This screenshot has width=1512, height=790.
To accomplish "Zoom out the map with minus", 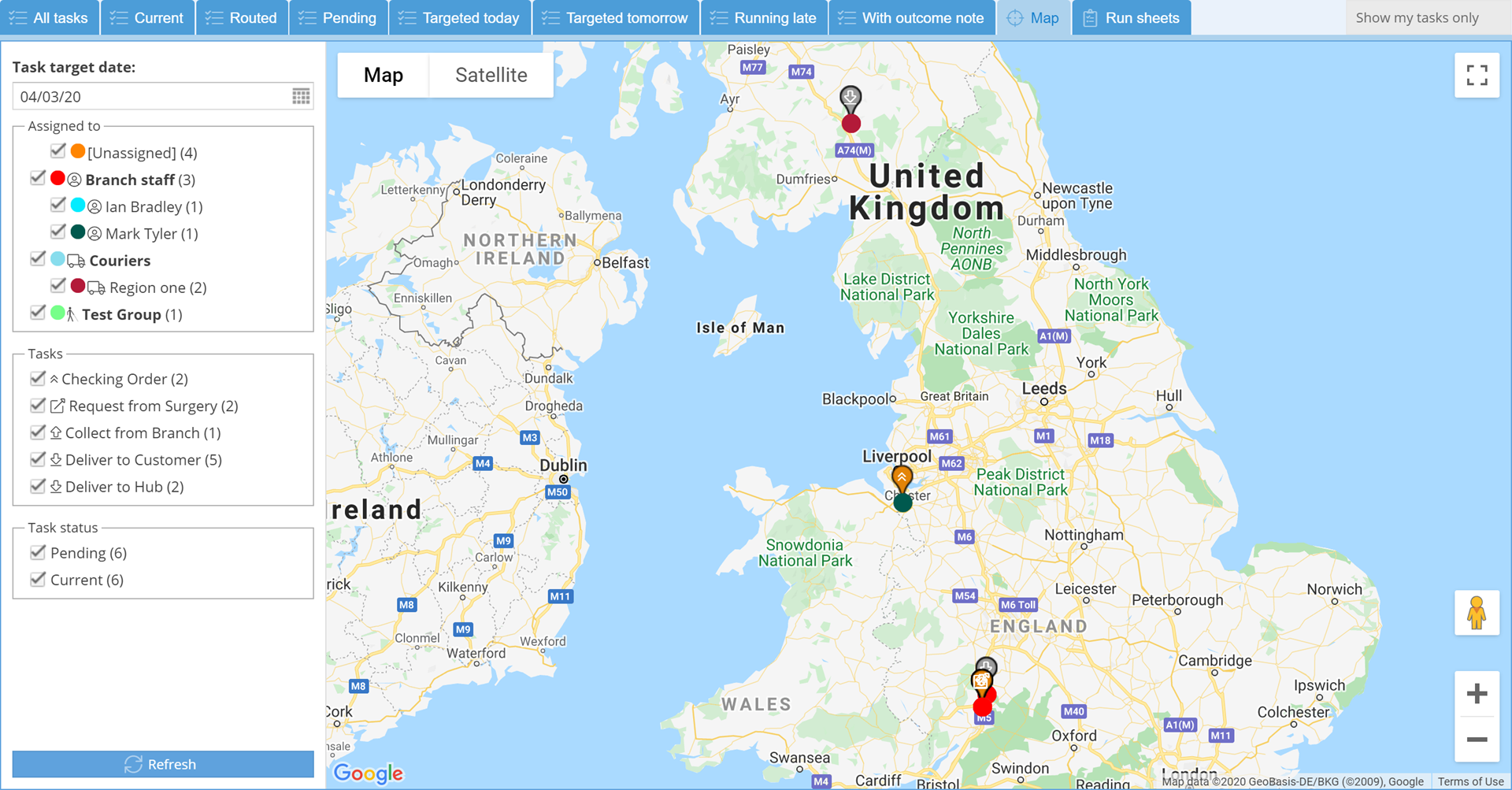I will 1477,740.
